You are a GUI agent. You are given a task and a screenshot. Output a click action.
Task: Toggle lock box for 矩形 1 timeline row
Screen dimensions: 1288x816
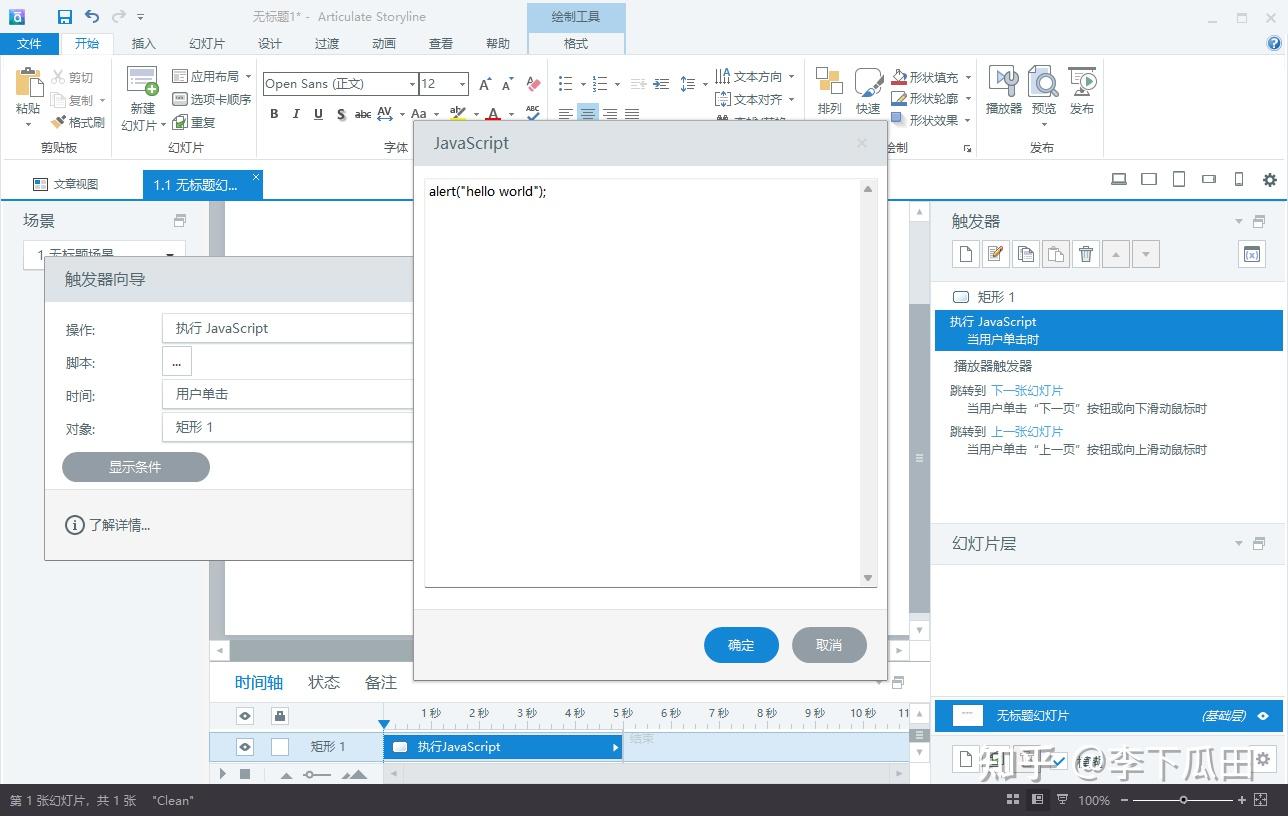pos(280,747)
